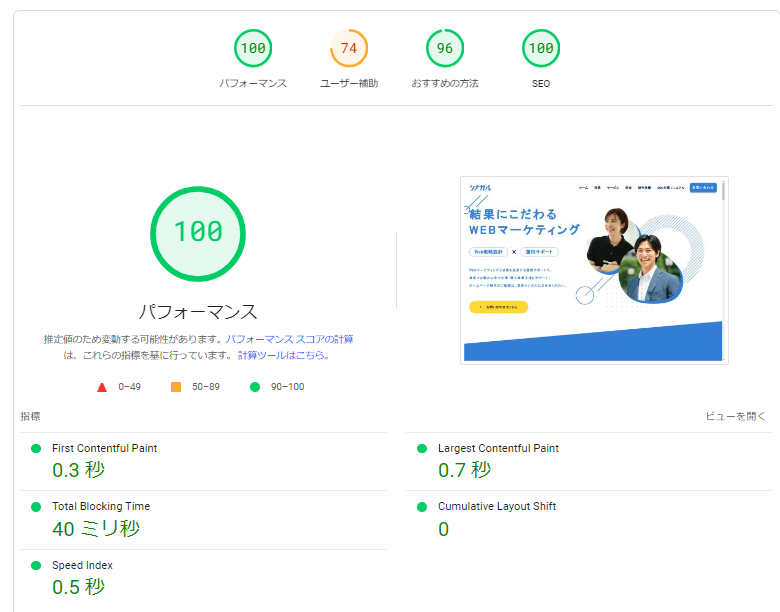Click the green circle 90–100 legend icon

(254, 387)
